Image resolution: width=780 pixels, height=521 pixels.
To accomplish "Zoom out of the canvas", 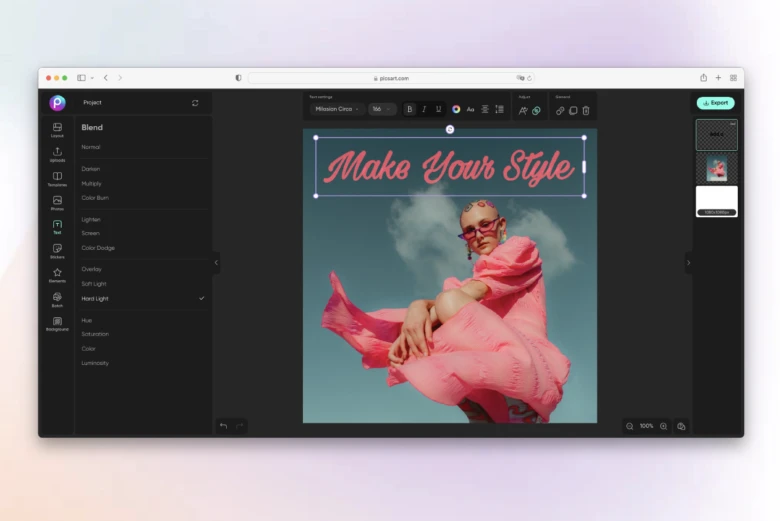I will pos(630,426).
